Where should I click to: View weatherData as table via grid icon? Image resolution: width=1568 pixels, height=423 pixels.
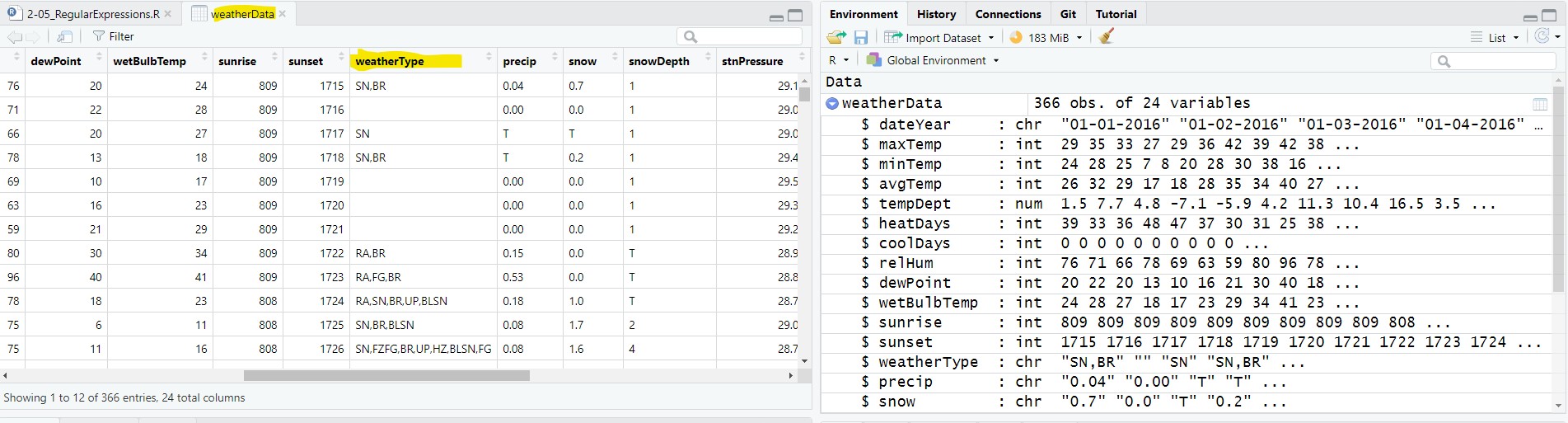coord(1540,104)
